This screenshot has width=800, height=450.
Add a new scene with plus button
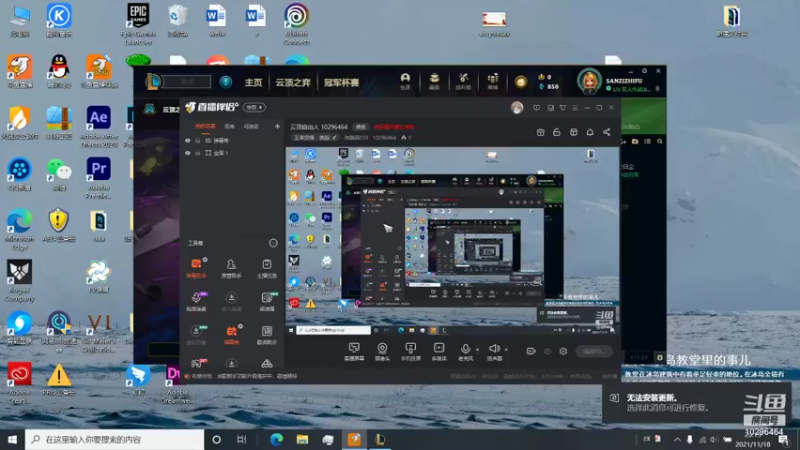pyautogui.click(x=277, y=126)
